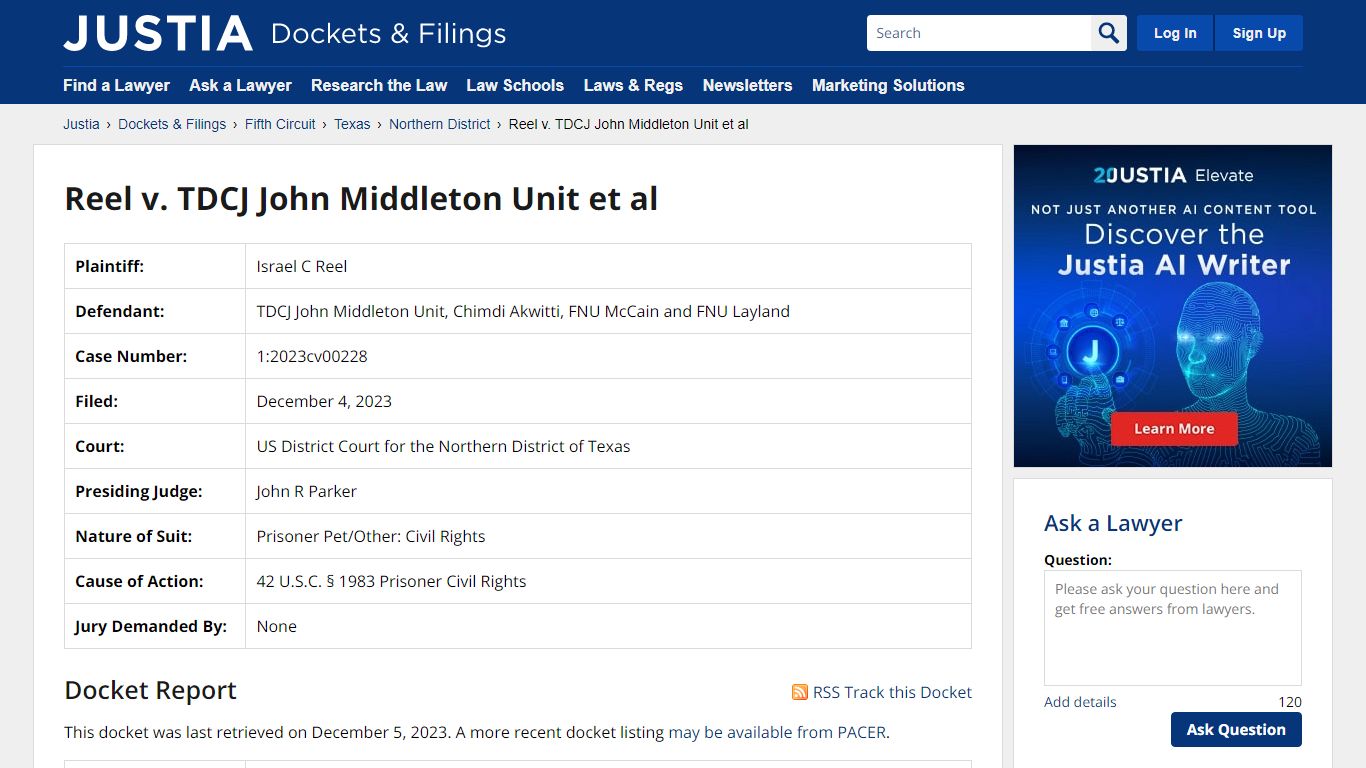Viewport: 1366px width, 768px height.
Task: Open Fifth Circuit breadcrumb link
Action: (280, 124)
